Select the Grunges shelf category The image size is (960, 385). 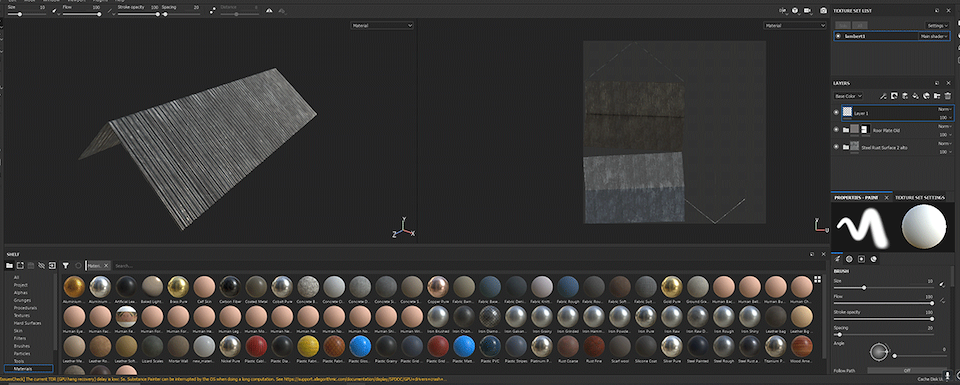[x=21, y=300]
